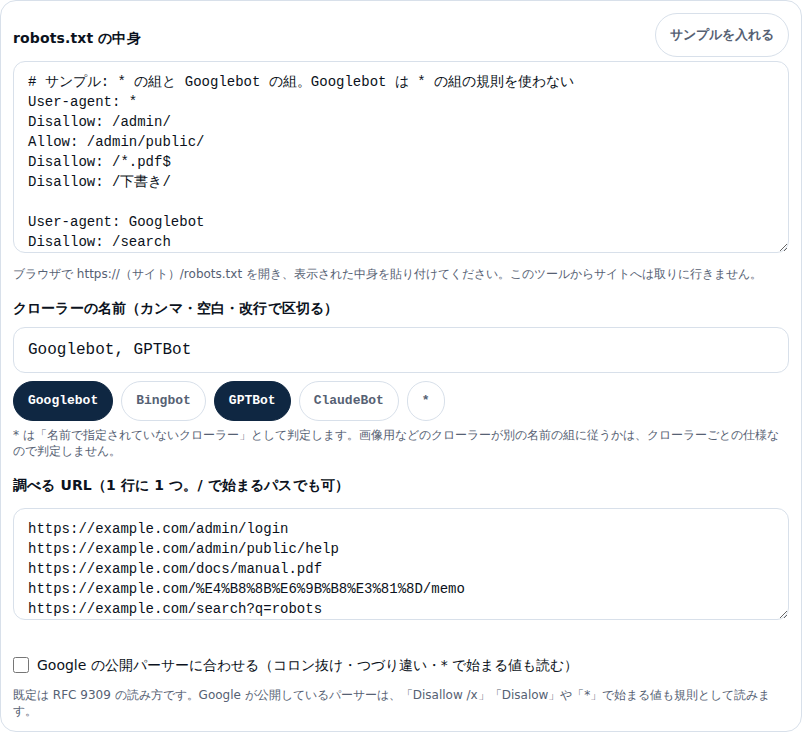Click the crawler names input with Googlebot, GPTBot
The width and height of the screenshot is (802, 732).
pyautogui.click(x=400, y=350)
